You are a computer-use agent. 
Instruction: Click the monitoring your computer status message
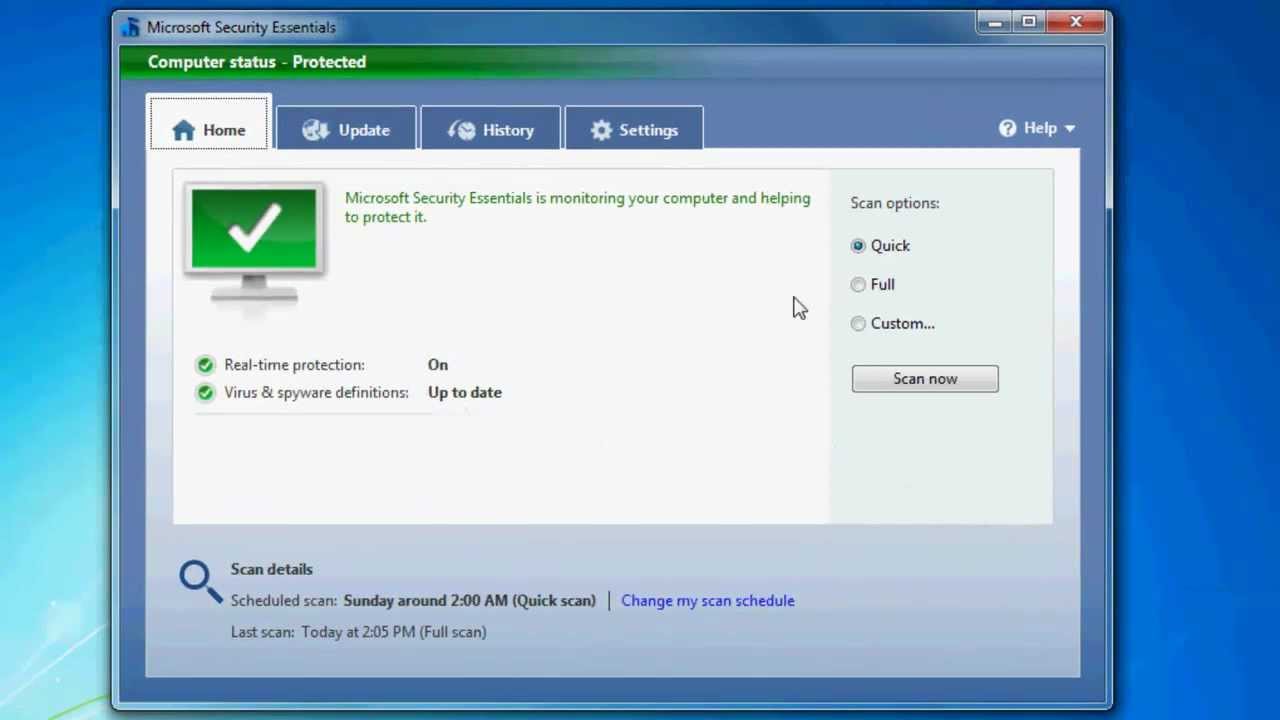tap(578, 207)
